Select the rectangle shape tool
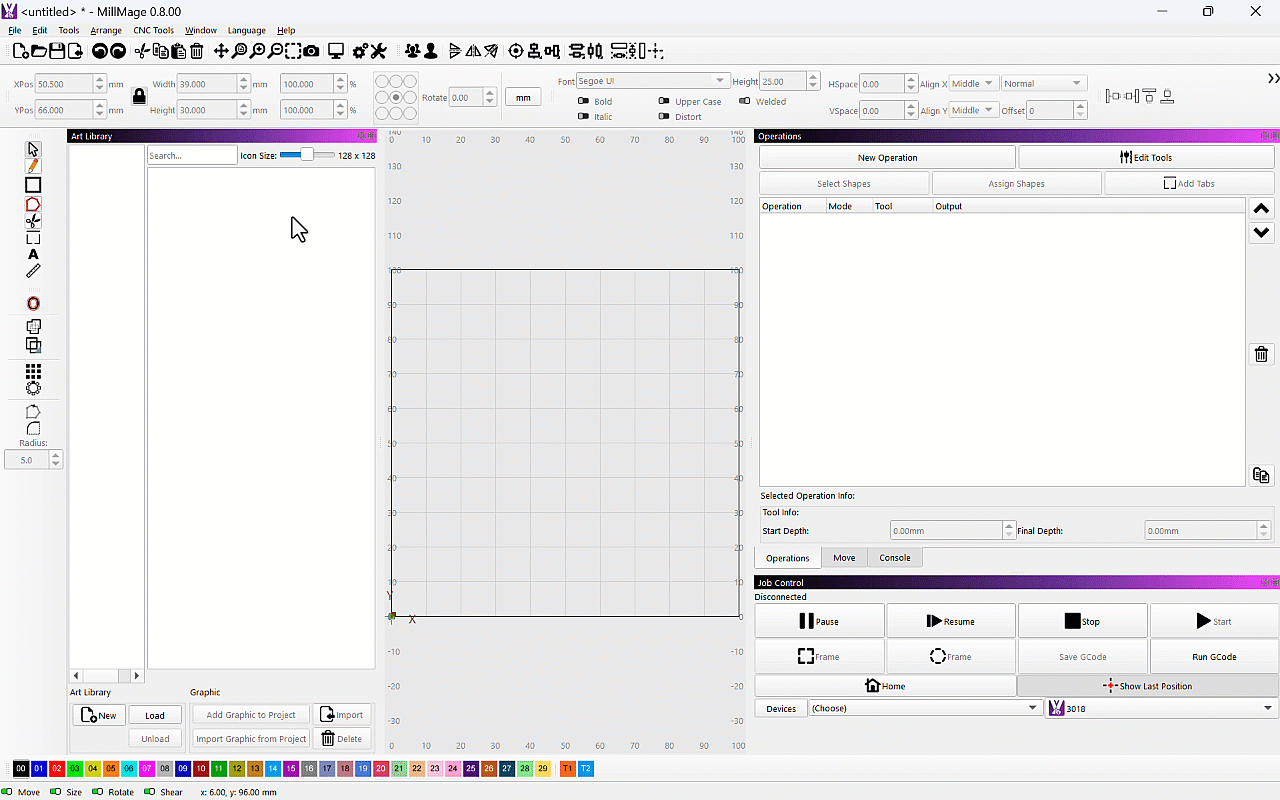Image resolution: width=1280 pixels, height=800 pixels. [33, 185]
